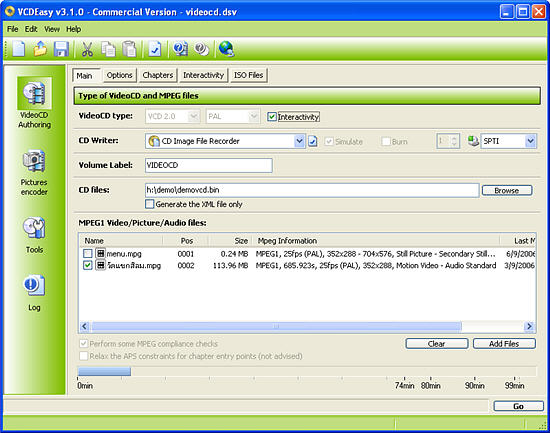Open the Edit menu
This screenshot has height=433, width=550.
tap(31, 29)
